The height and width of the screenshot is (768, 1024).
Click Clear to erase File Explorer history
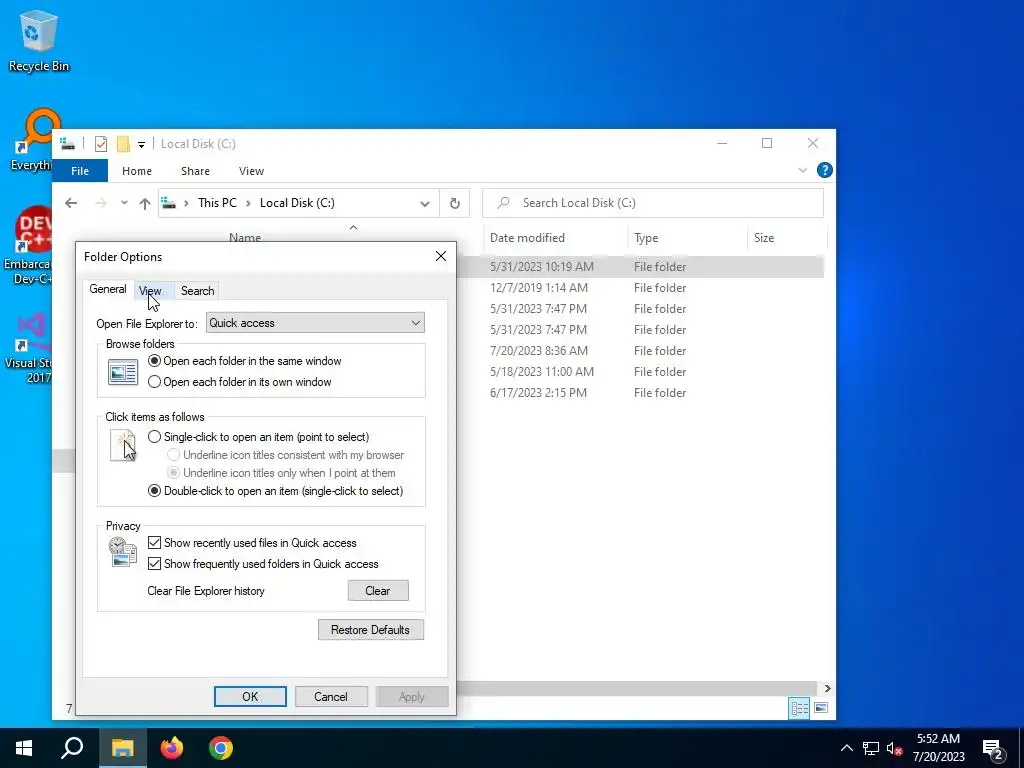point(378,590)
